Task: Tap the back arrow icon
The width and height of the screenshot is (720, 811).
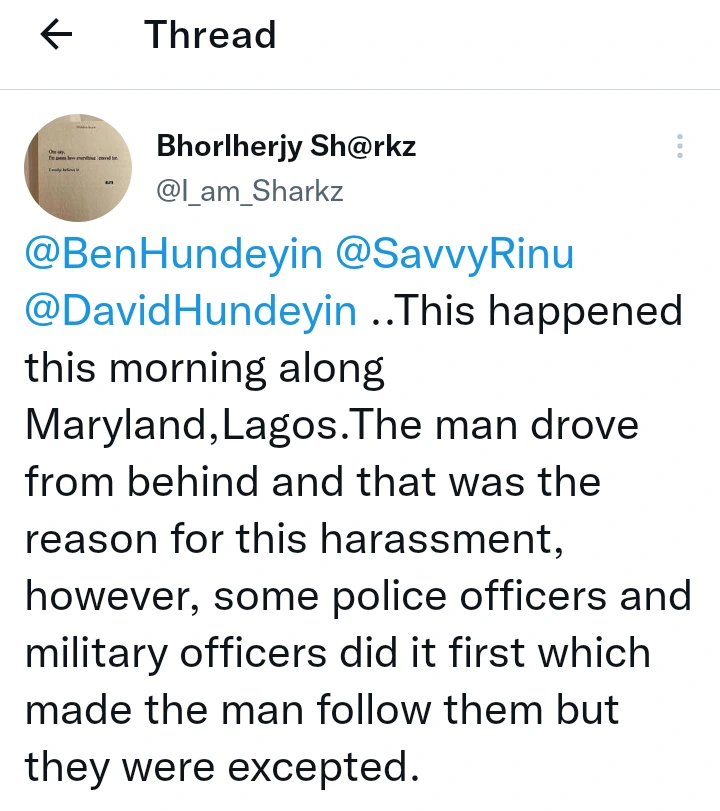Action: point(56,36)
